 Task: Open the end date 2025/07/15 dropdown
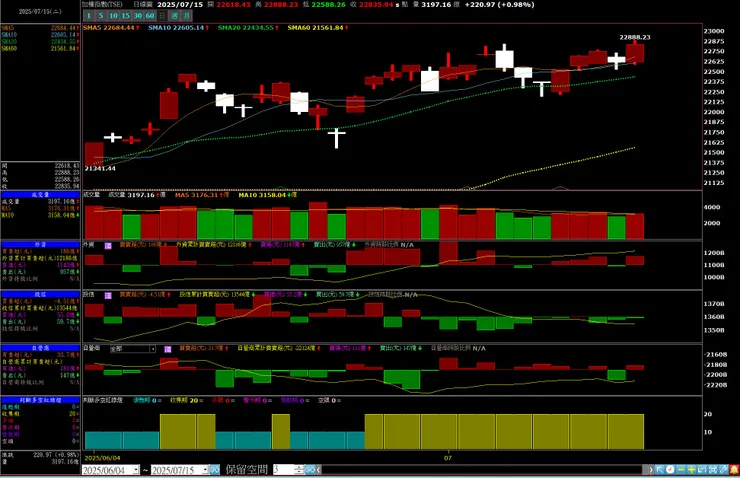pyautogui.click(x=205, y=470)
